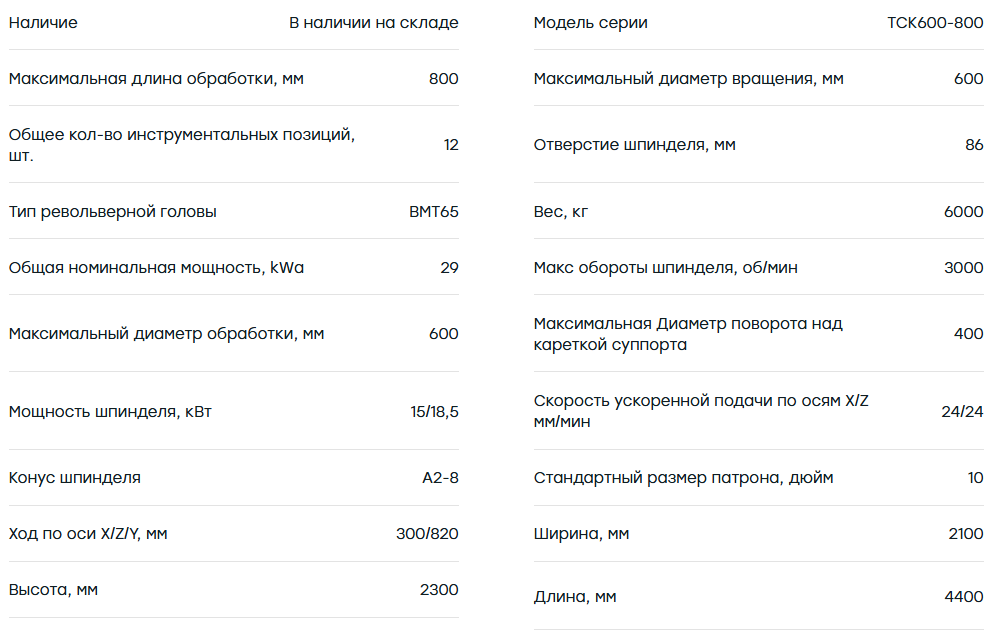Image resolution: width=1002 pixels, height=631 pixels.
Task: Select the spindle power value 15/18,5
Action: [x=435, y=412]
